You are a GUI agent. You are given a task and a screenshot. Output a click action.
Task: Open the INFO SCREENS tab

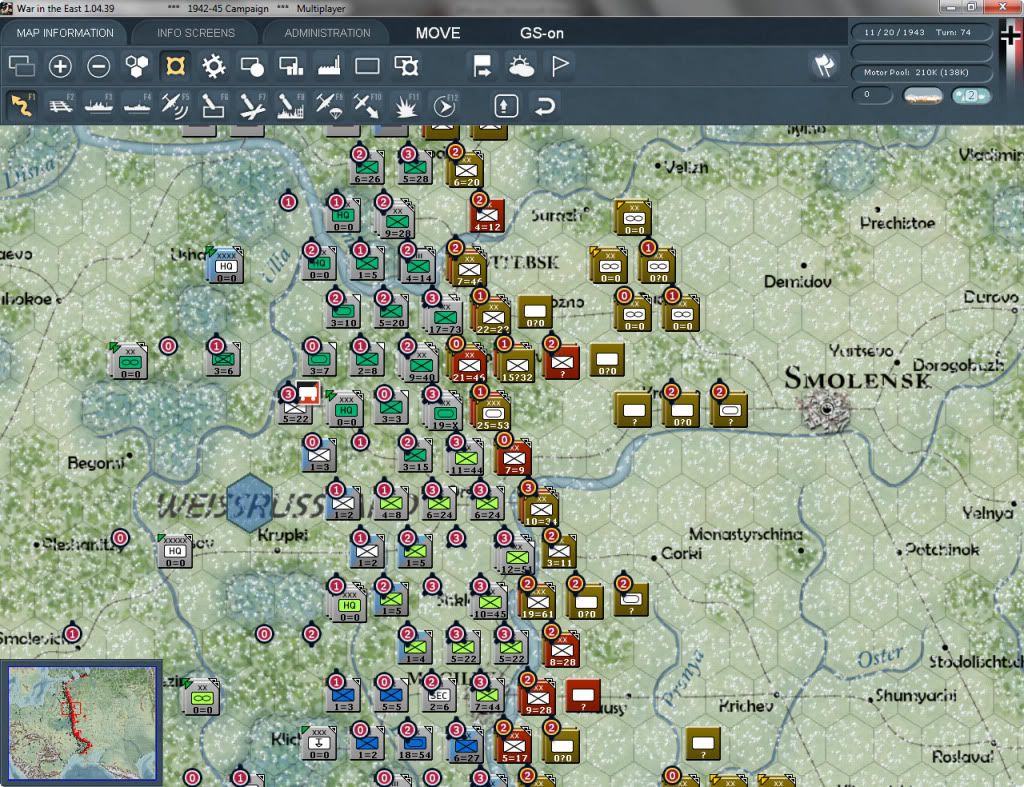coord(195,33)
